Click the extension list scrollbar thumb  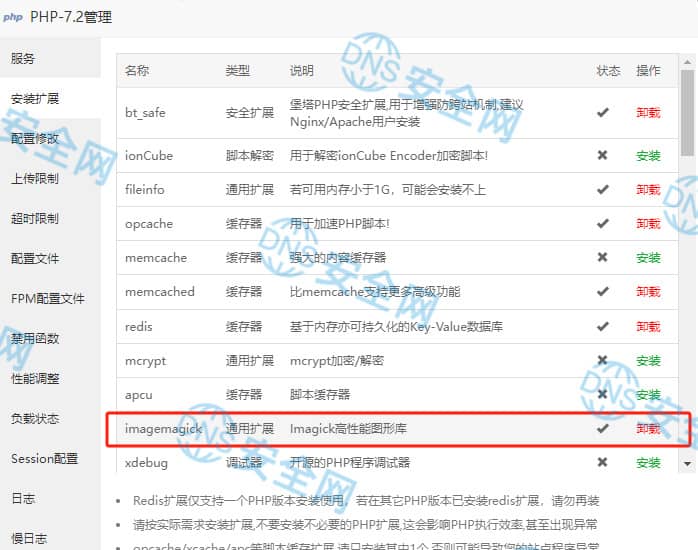pos(687,113)
